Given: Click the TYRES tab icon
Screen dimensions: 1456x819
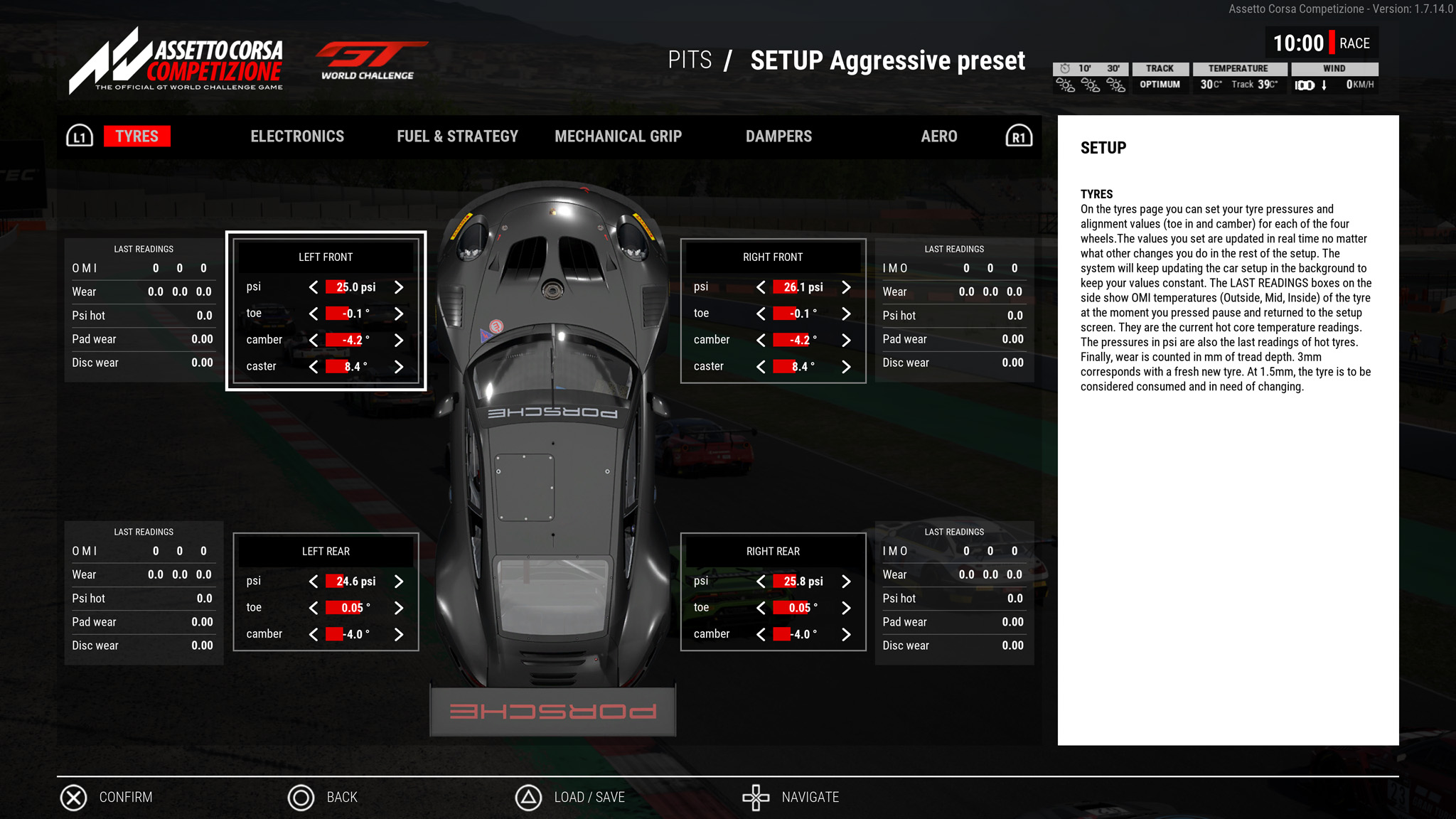Looking at the screenshot, I should pos(137,136).
